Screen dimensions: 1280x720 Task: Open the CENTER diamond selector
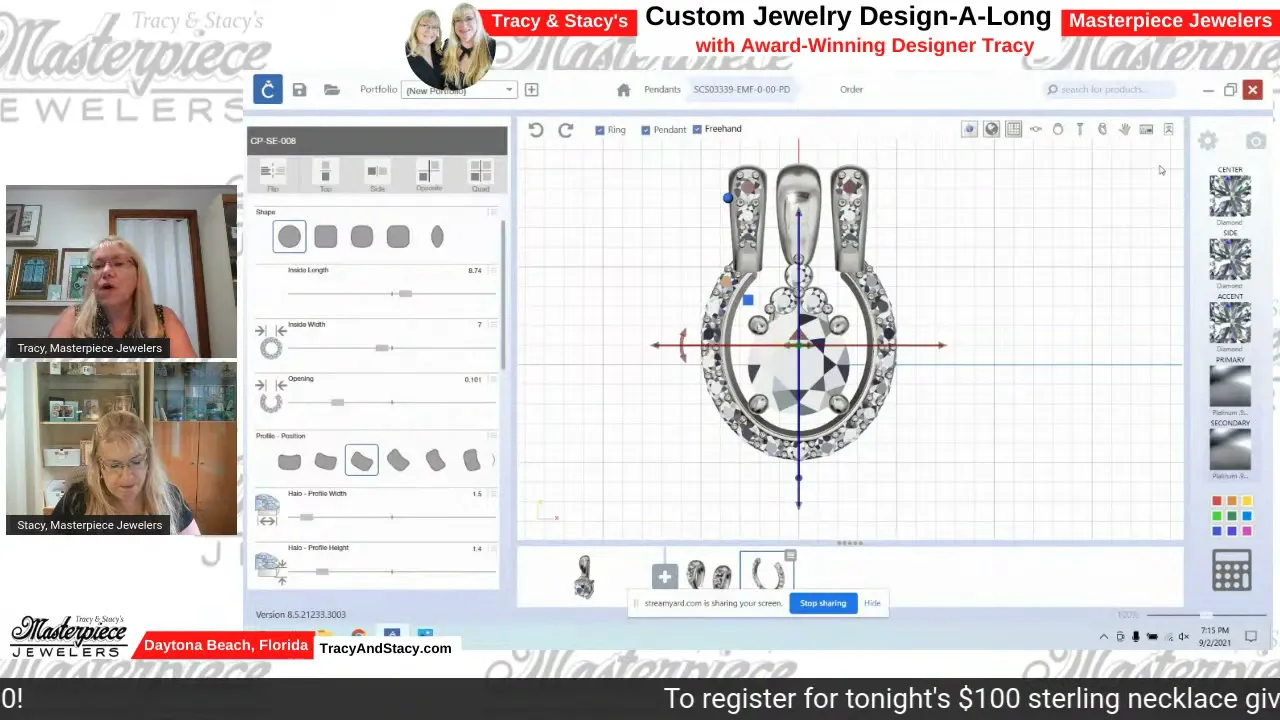pos(1230,196)
